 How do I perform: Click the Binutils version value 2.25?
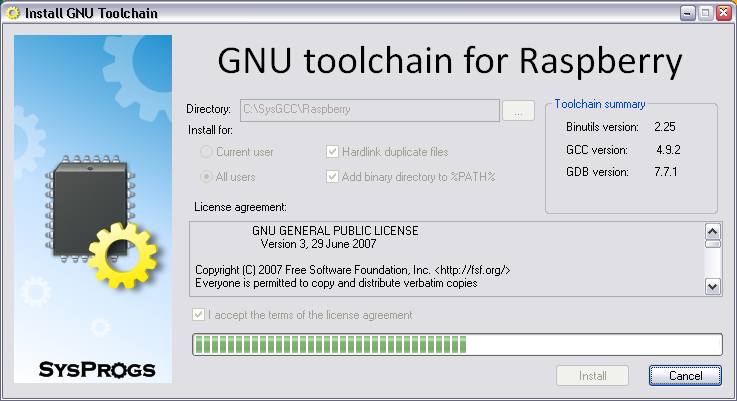click(x=665, y=127)
